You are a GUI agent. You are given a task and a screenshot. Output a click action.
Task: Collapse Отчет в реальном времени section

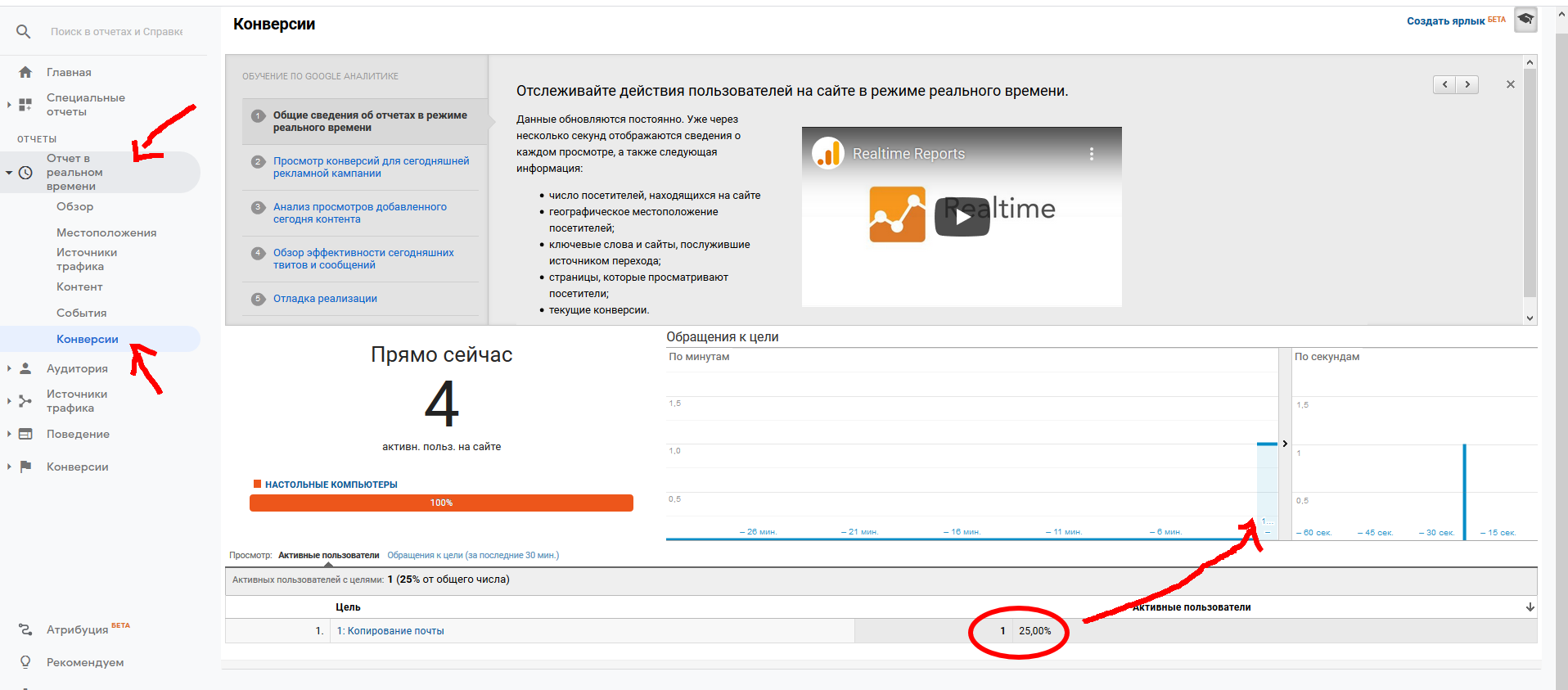pyautogui.click(x=9, y=173)
